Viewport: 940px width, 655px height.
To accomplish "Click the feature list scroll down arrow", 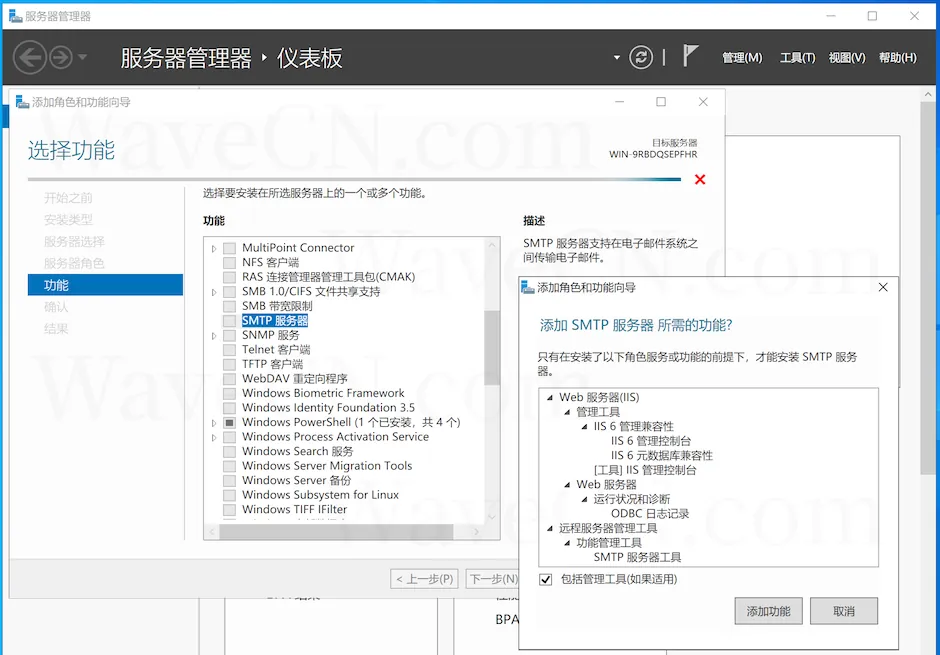I will (x=492, y=517).
